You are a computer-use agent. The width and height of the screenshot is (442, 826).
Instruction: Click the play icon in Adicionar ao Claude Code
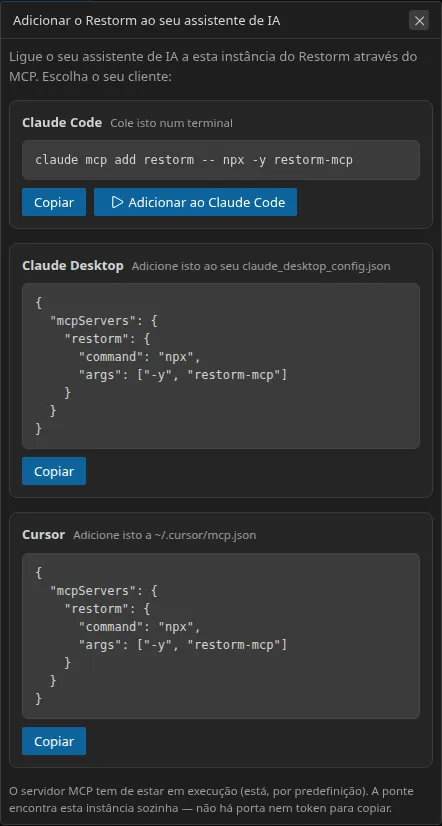117,202
